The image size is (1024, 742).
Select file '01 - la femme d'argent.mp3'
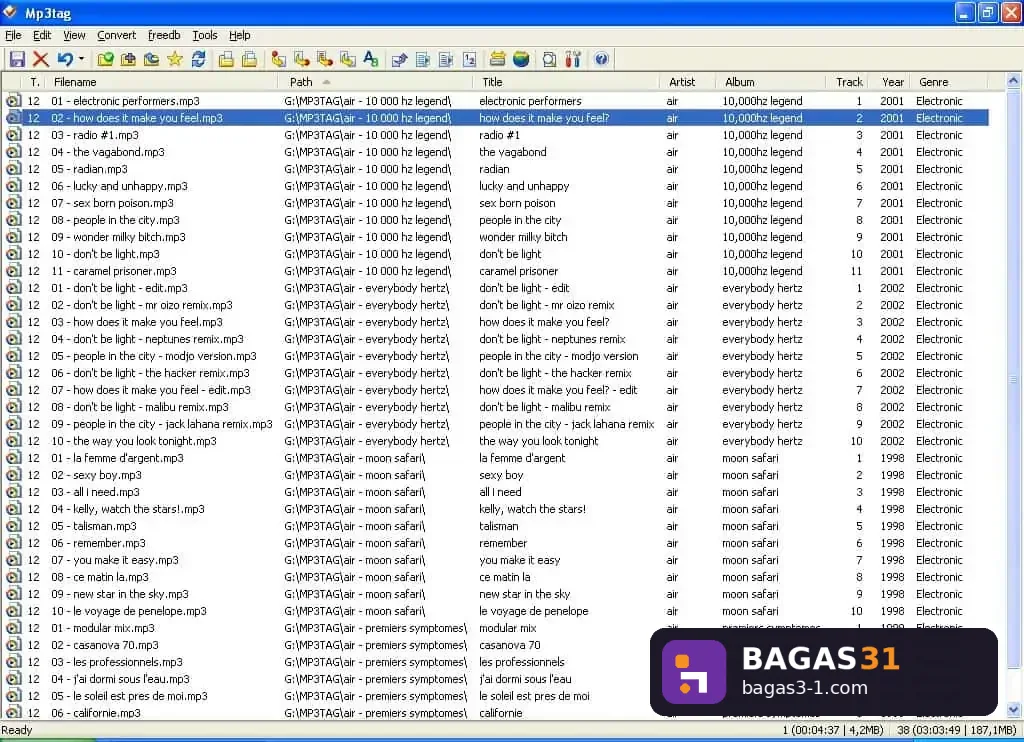coord(118,458)
